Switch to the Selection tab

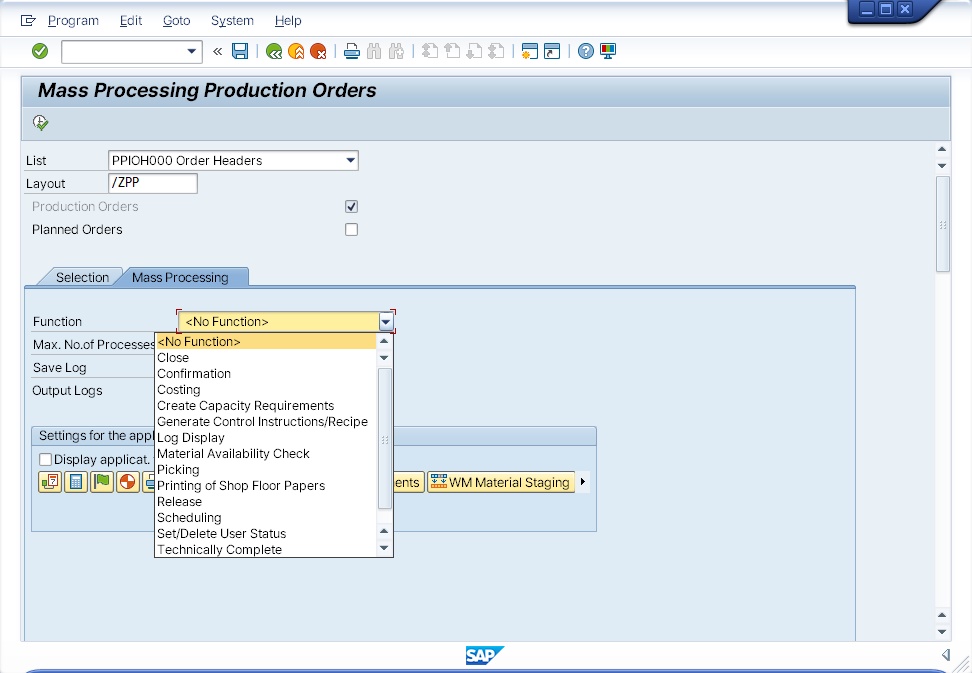click(x=82, y=278)
